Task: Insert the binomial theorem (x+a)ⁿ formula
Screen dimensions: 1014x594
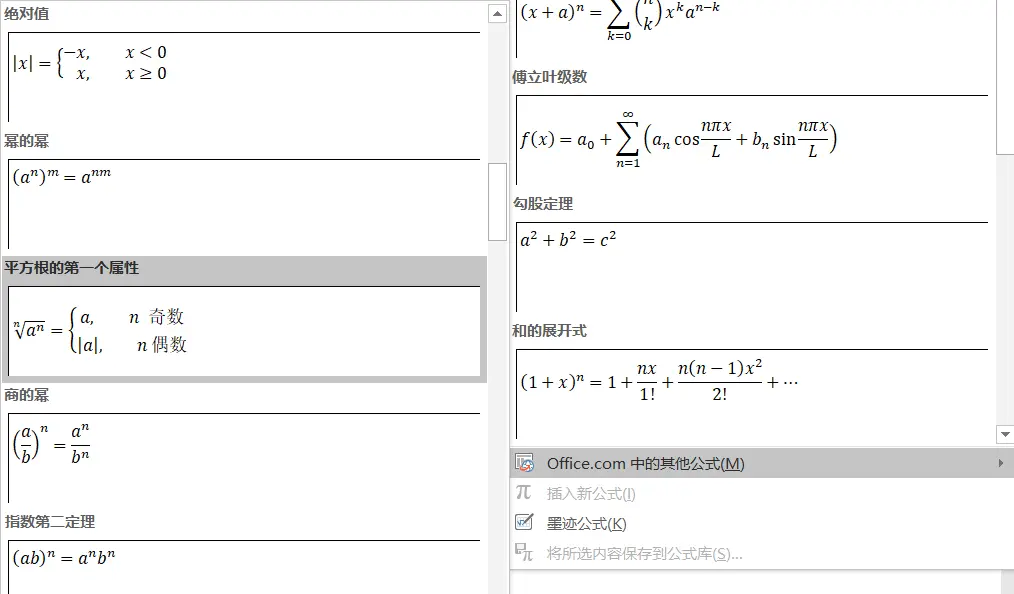Action: [x=752, y=28]
